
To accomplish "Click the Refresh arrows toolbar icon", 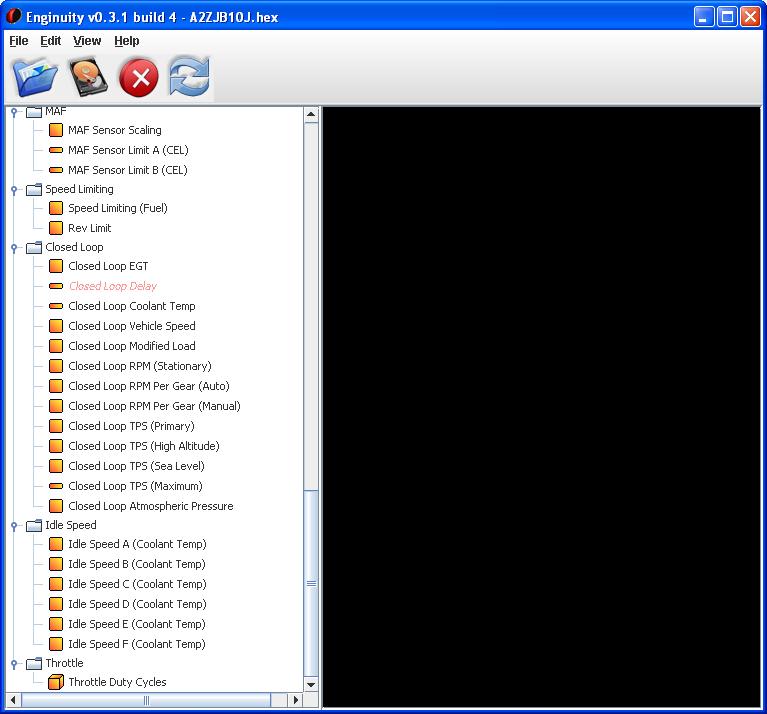I will coord(190,76).
